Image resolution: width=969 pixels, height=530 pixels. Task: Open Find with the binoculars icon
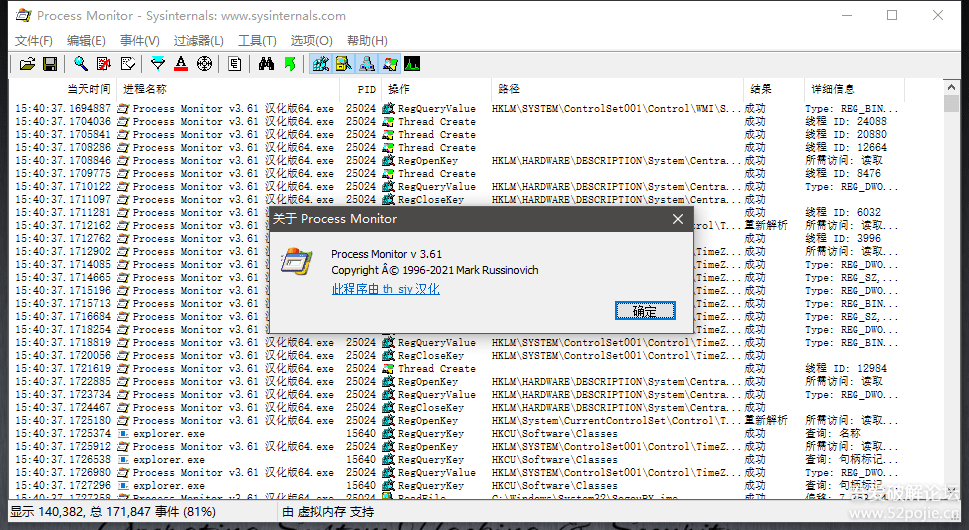point(266,64)
